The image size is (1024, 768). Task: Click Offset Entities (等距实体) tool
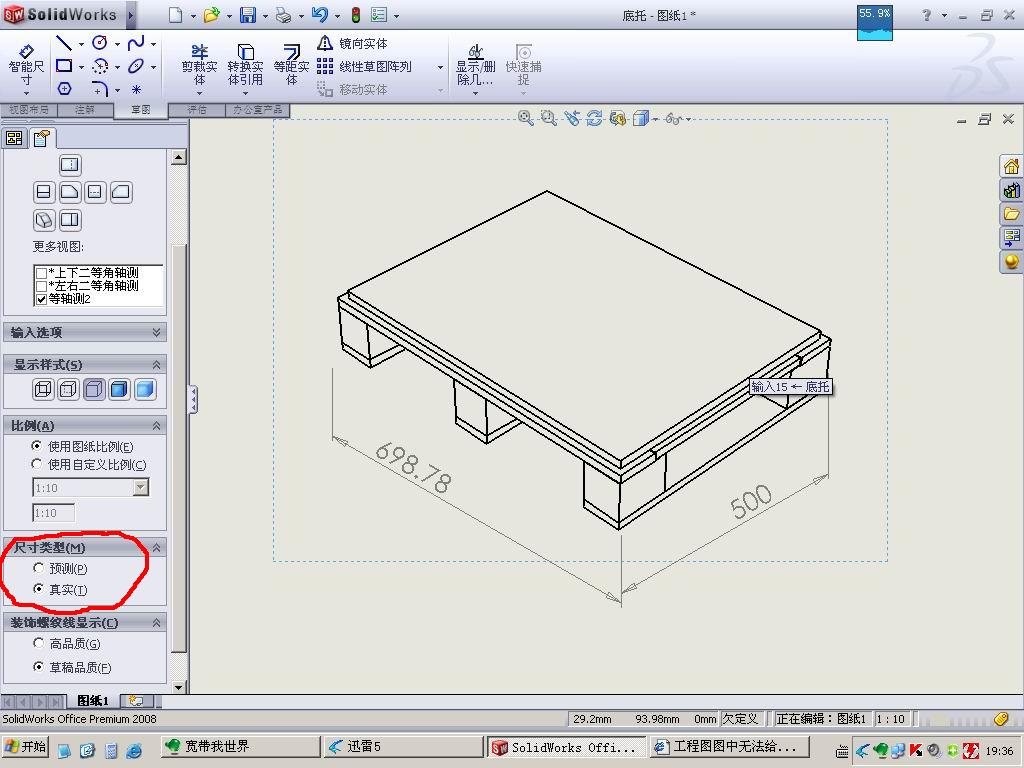pos(291,65)
